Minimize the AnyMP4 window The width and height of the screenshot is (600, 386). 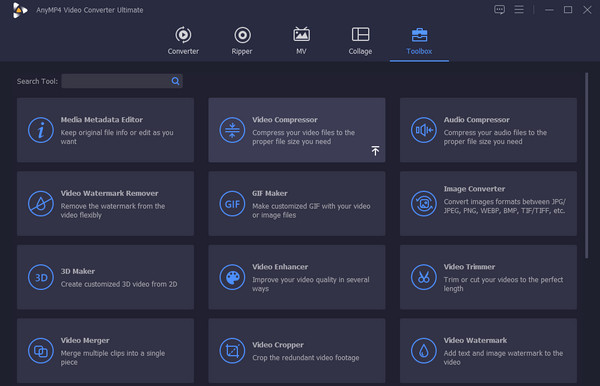click(x=549, y=10)
